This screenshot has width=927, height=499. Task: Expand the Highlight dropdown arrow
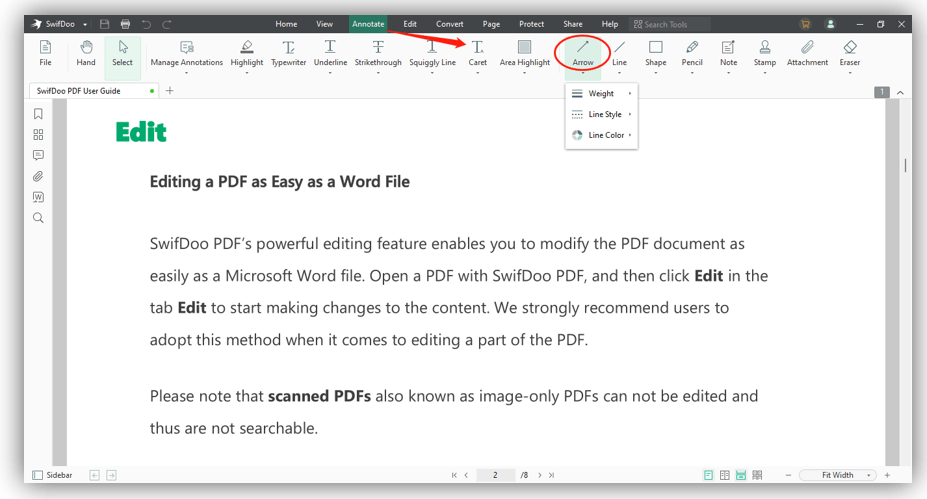(x=247, y=73)
